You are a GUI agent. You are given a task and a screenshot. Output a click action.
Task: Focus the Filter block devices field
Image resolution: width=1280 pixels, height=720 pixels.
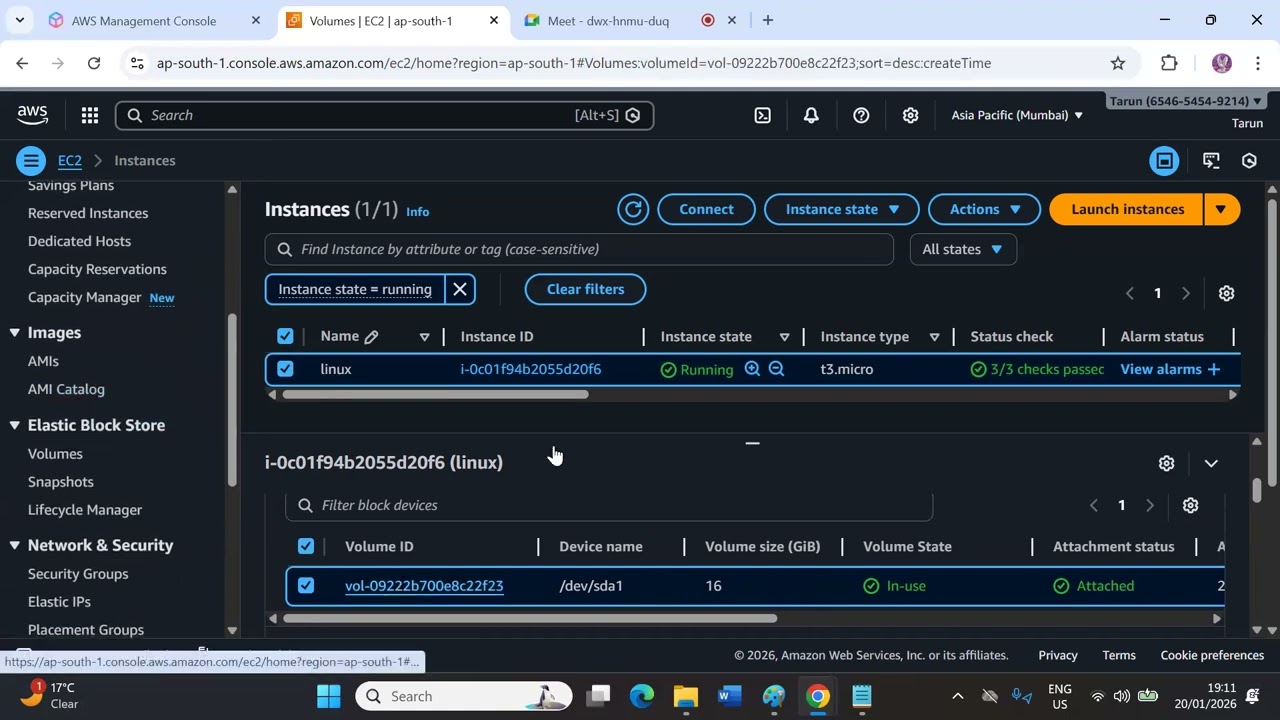point(609,505)
